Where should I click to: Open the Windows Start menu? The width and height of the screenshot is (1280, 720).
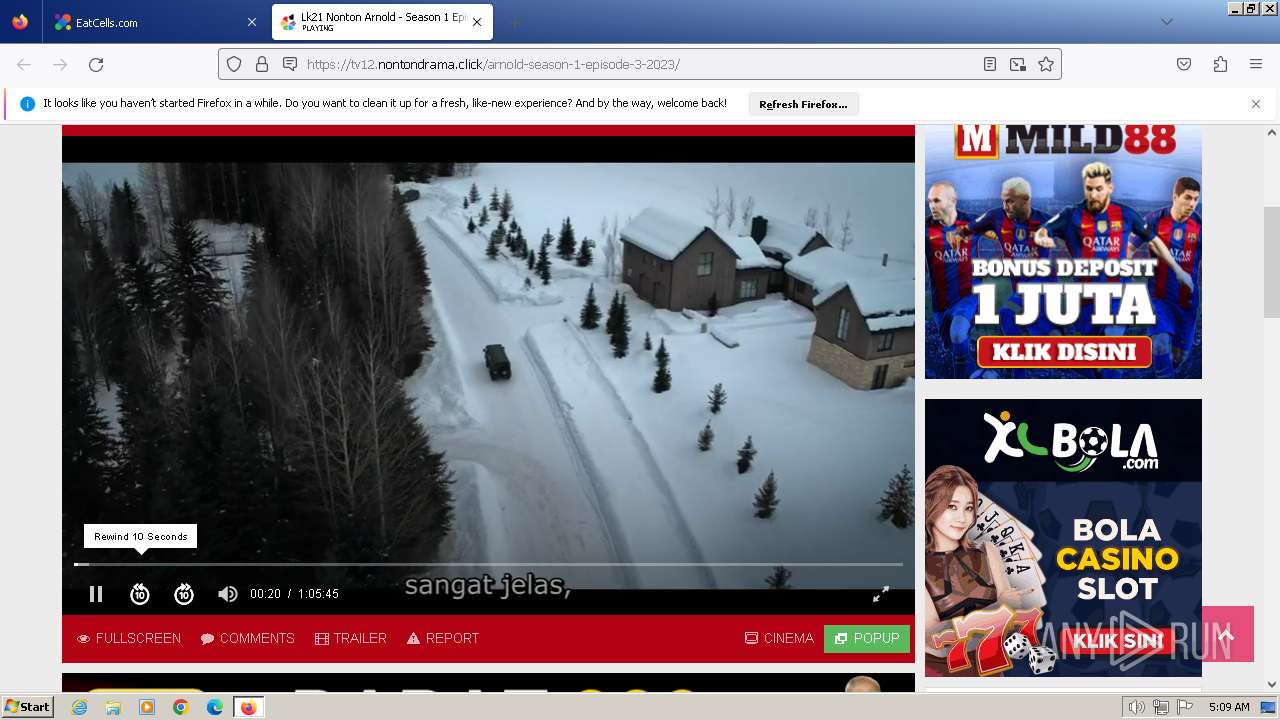(x=28, y=707)
